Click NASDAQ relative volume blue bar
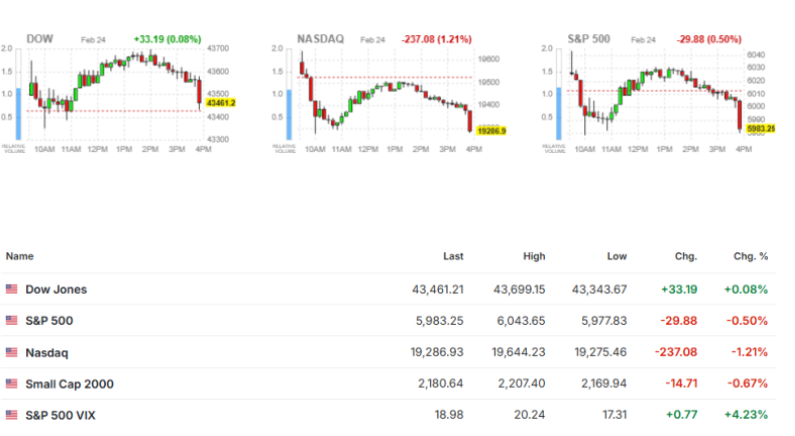The width and height of the screenshot is (795, 436). (289, 115)
